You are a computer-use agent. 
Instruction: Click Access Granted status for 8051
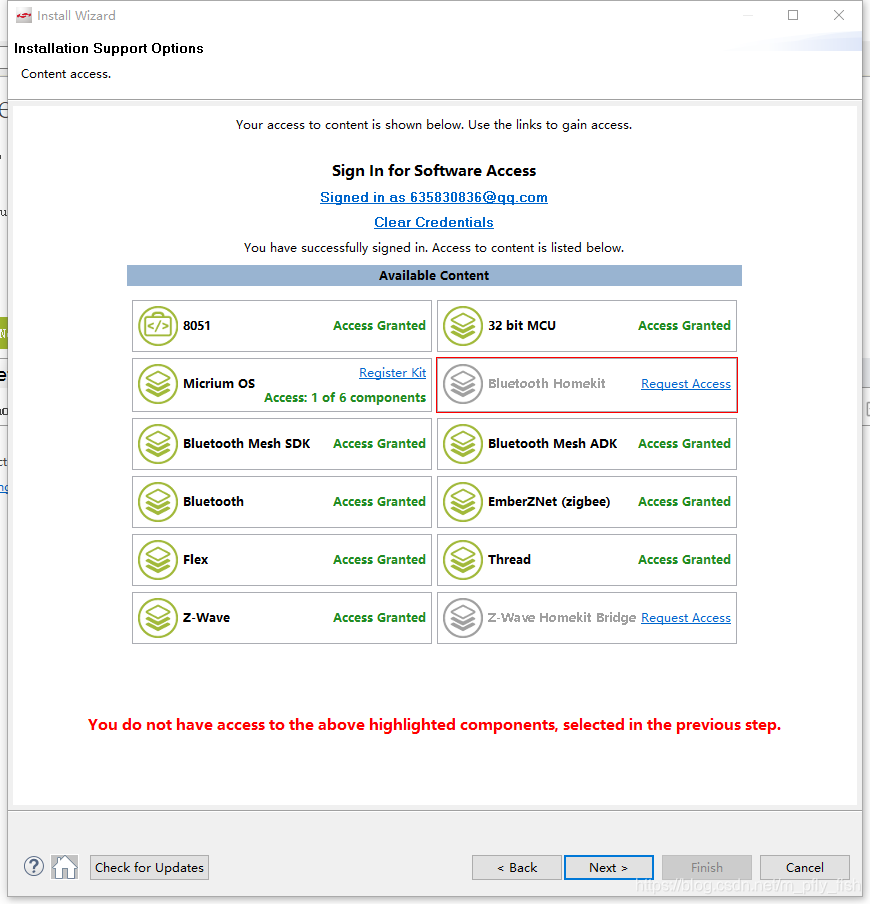pos(379,326)
